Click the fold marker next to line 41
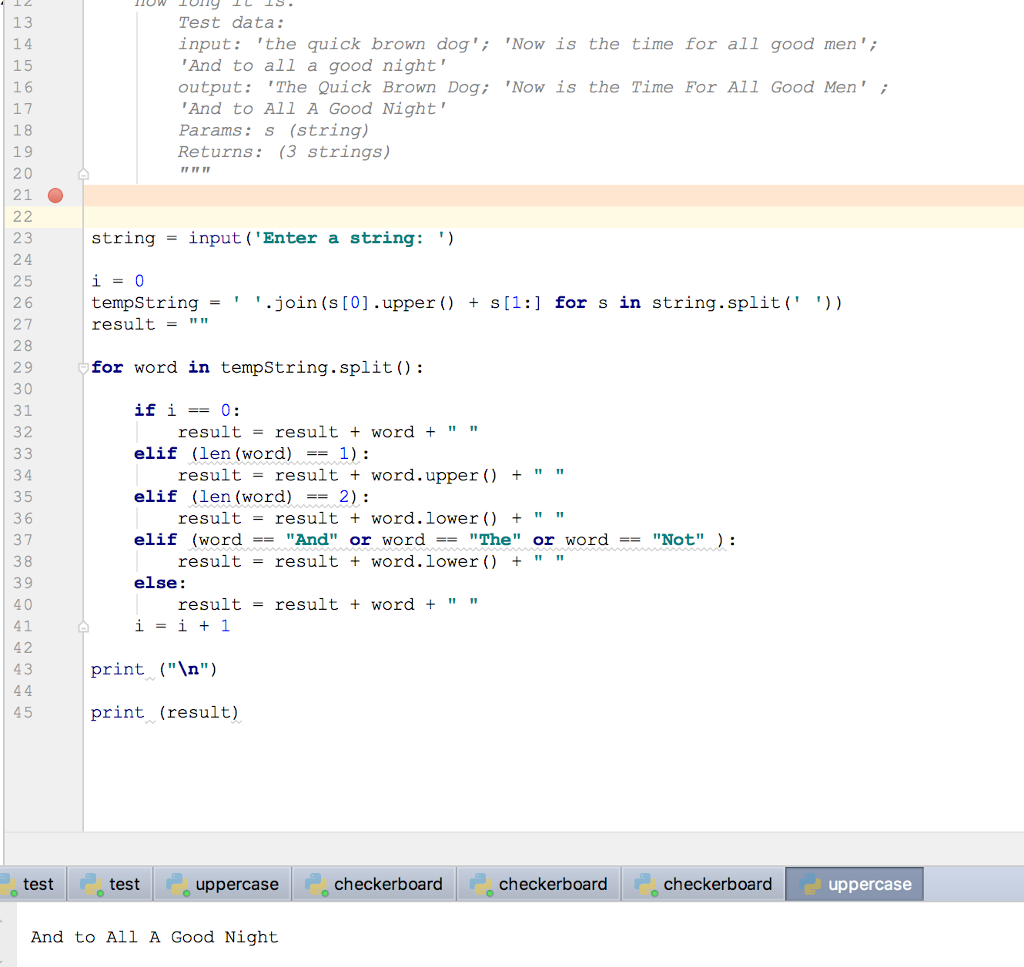The width and height of the screenshot is (1024, 967). pyautogui.click(x=84, y=625)
